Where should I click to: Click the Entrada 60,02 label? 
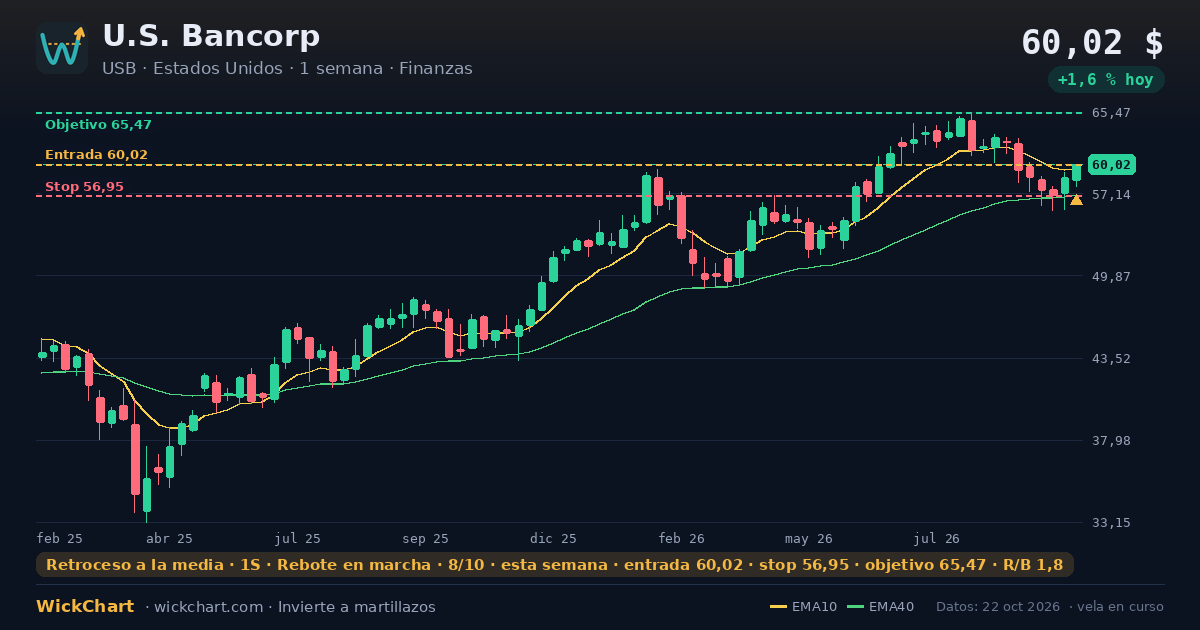(96, 155)
